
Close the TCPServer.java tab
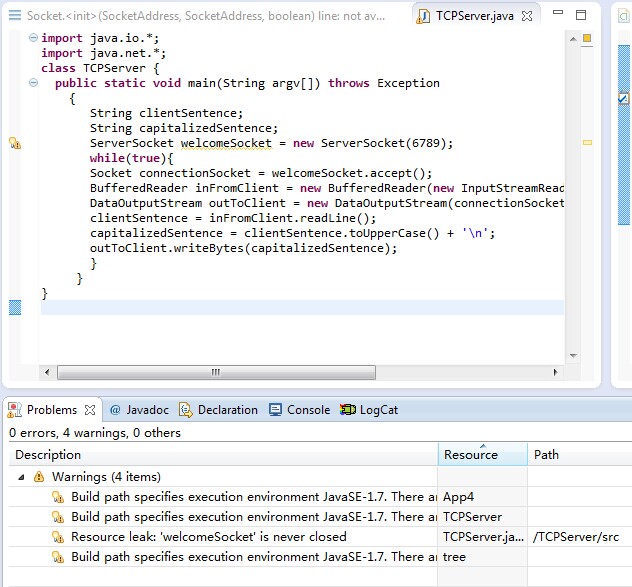[x=527, y=16]
